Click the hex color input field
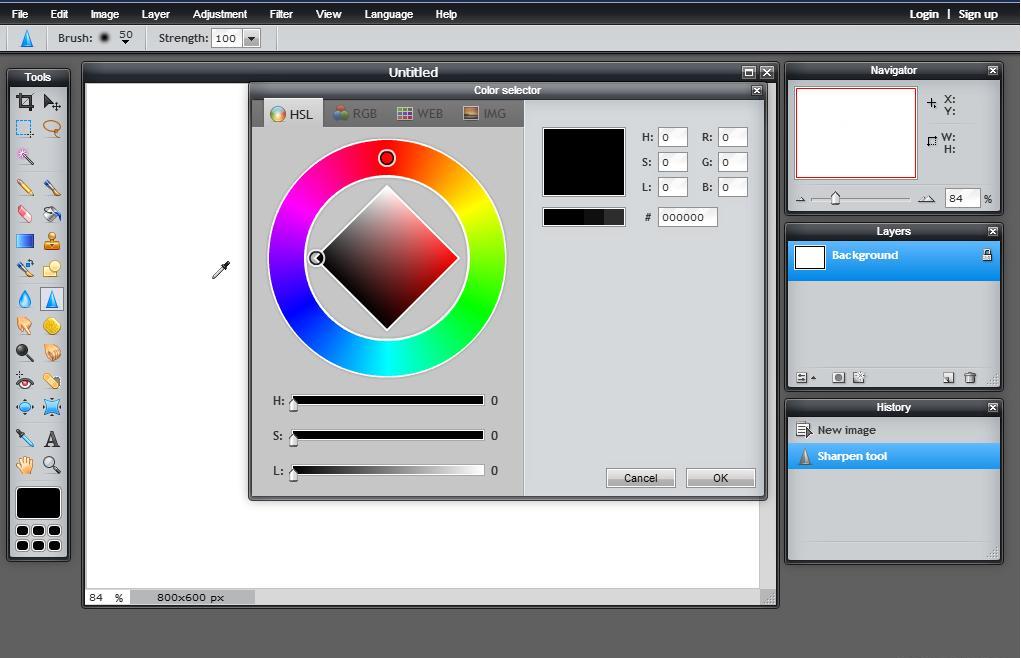 [x=688, y=217]
